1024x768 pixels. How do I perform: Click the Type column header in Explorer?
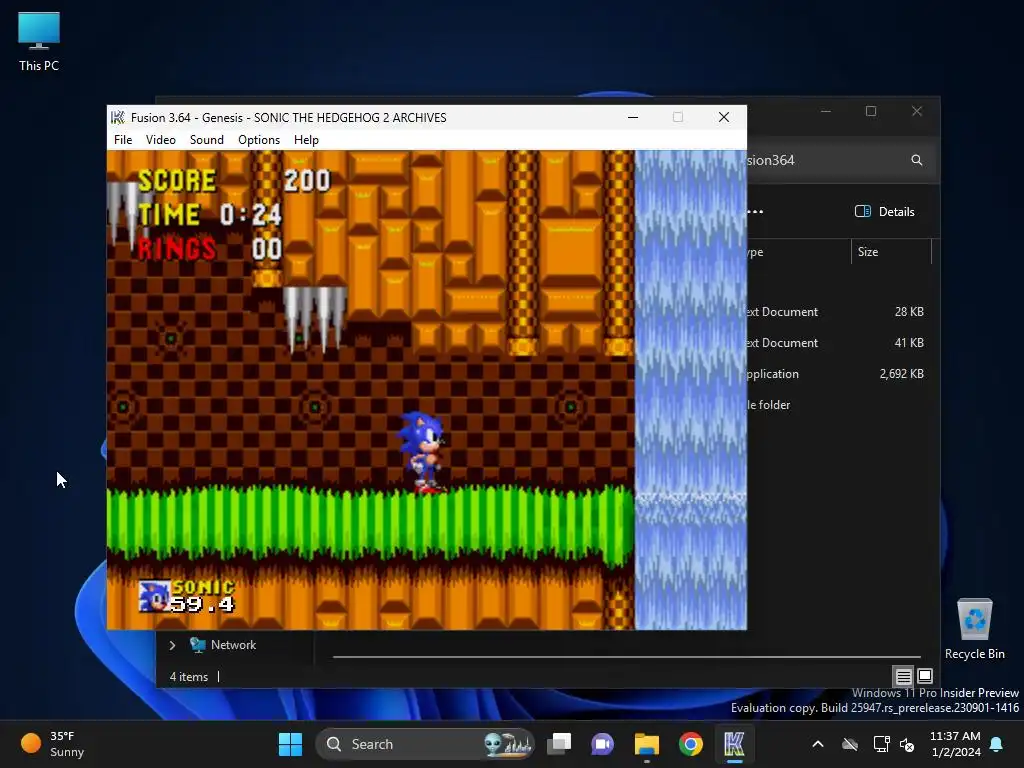(x=798, y=252)
